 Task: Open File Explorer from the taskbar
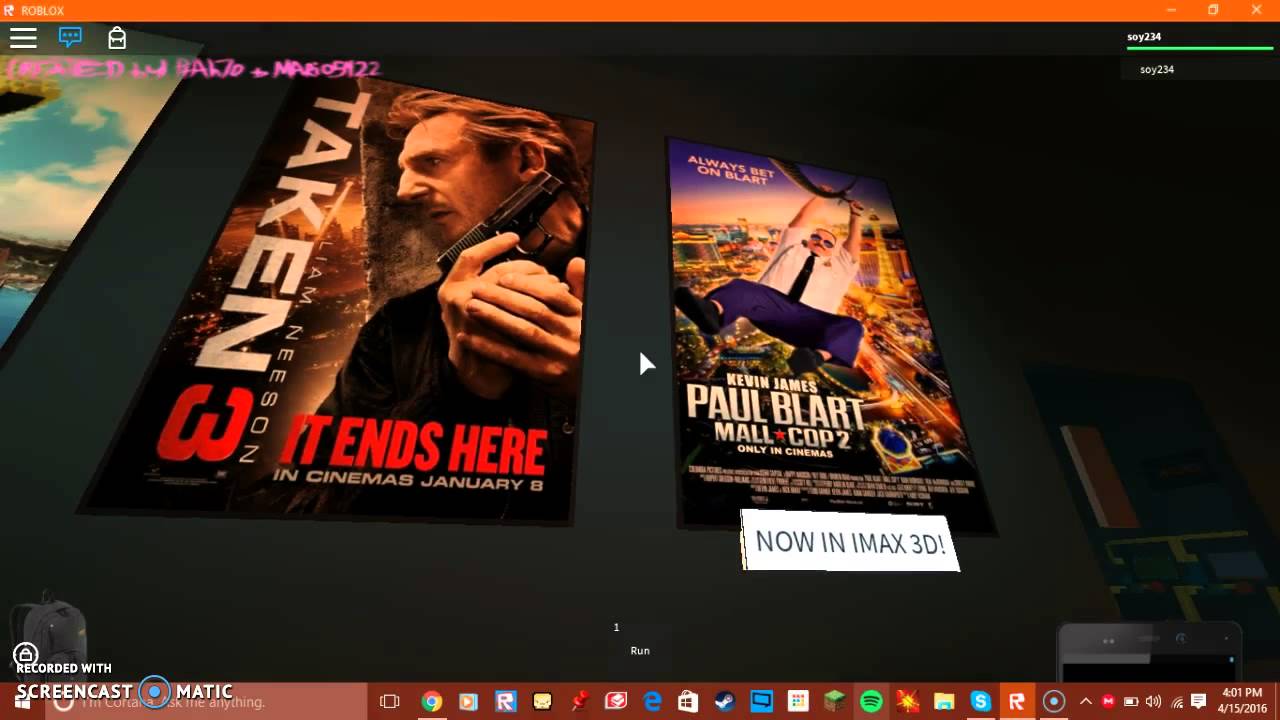[x=943, y=702]
